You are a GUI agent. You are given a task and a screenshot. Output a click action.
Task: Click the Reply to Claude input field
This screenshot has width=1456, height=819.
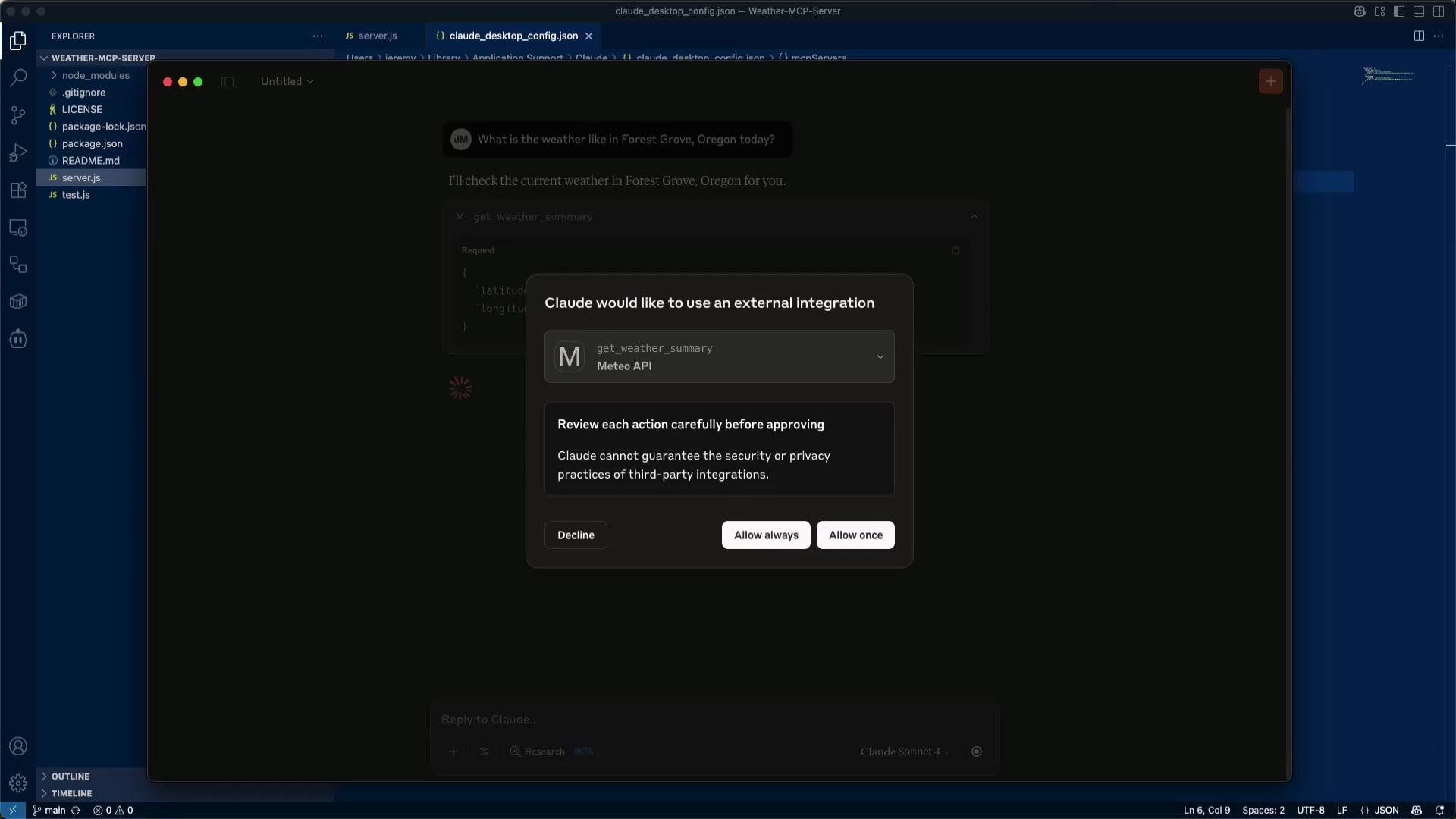[713, 720]
